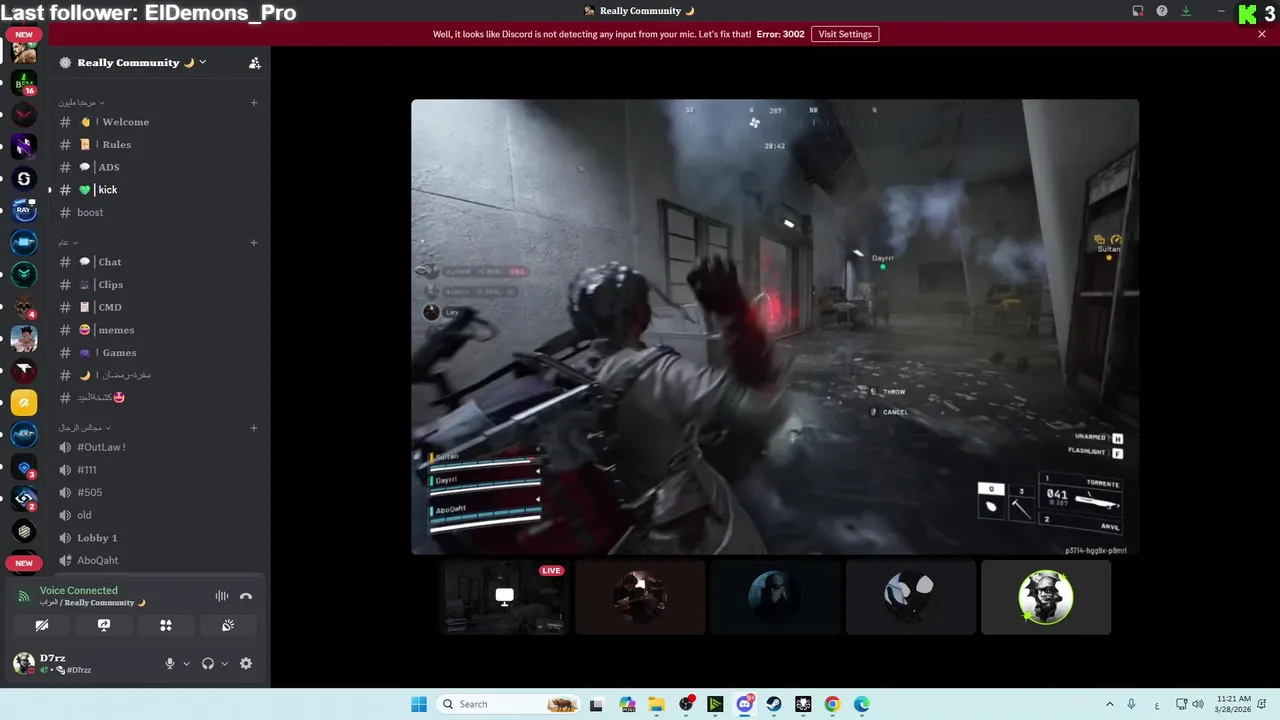Open input device options chevron next to mic

(x=186, y=663)
